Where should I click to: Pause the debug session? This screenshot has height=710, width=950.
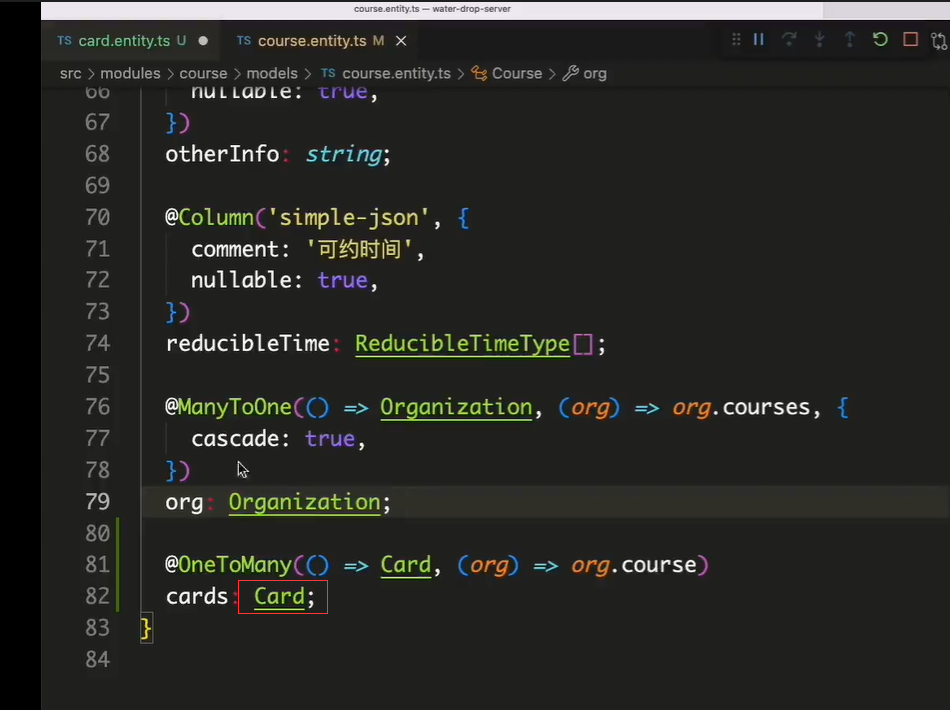[x=759, y=39]
